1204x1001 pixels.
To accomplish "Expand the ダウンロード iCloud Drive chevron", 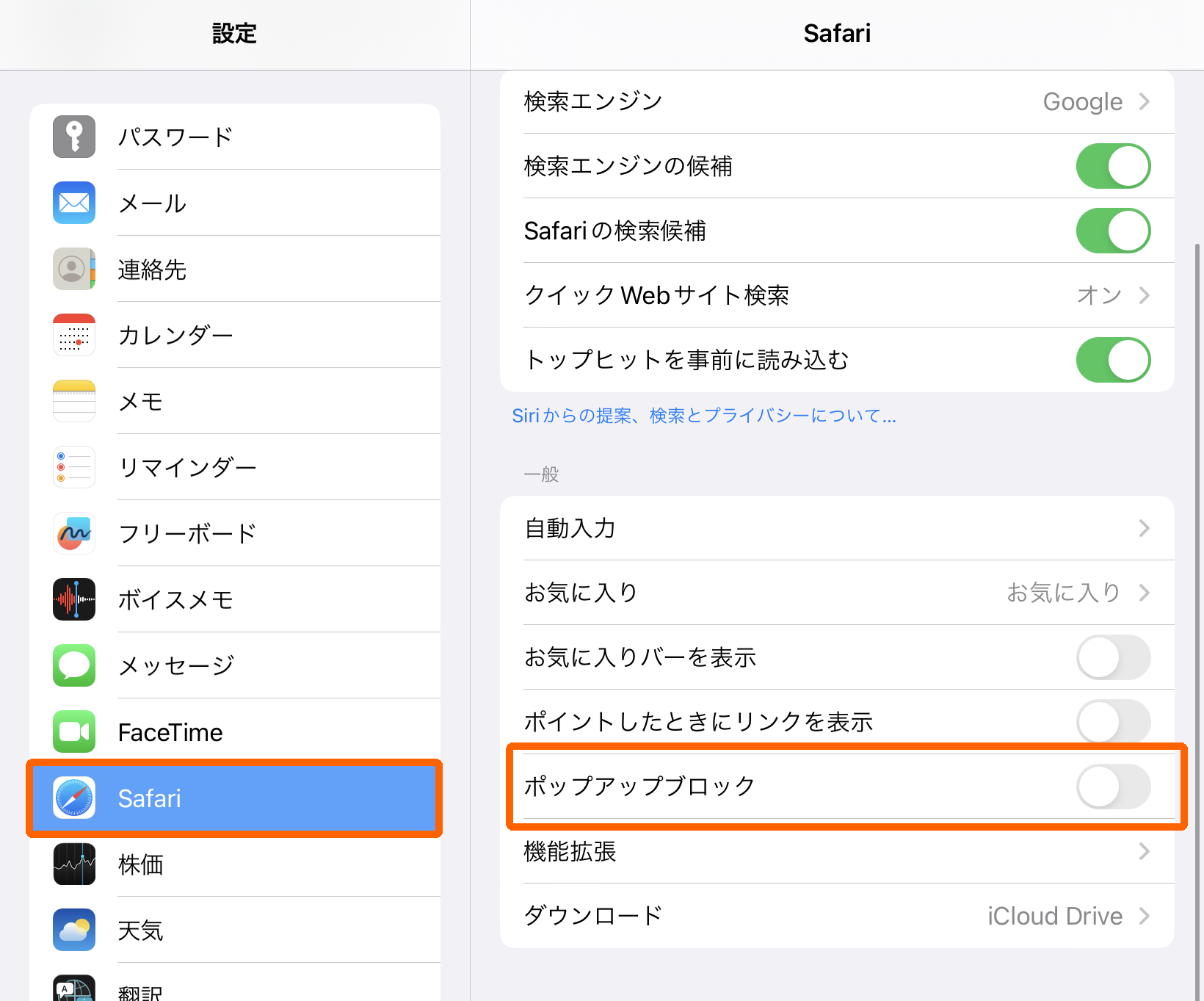I will pos(1144,916).
